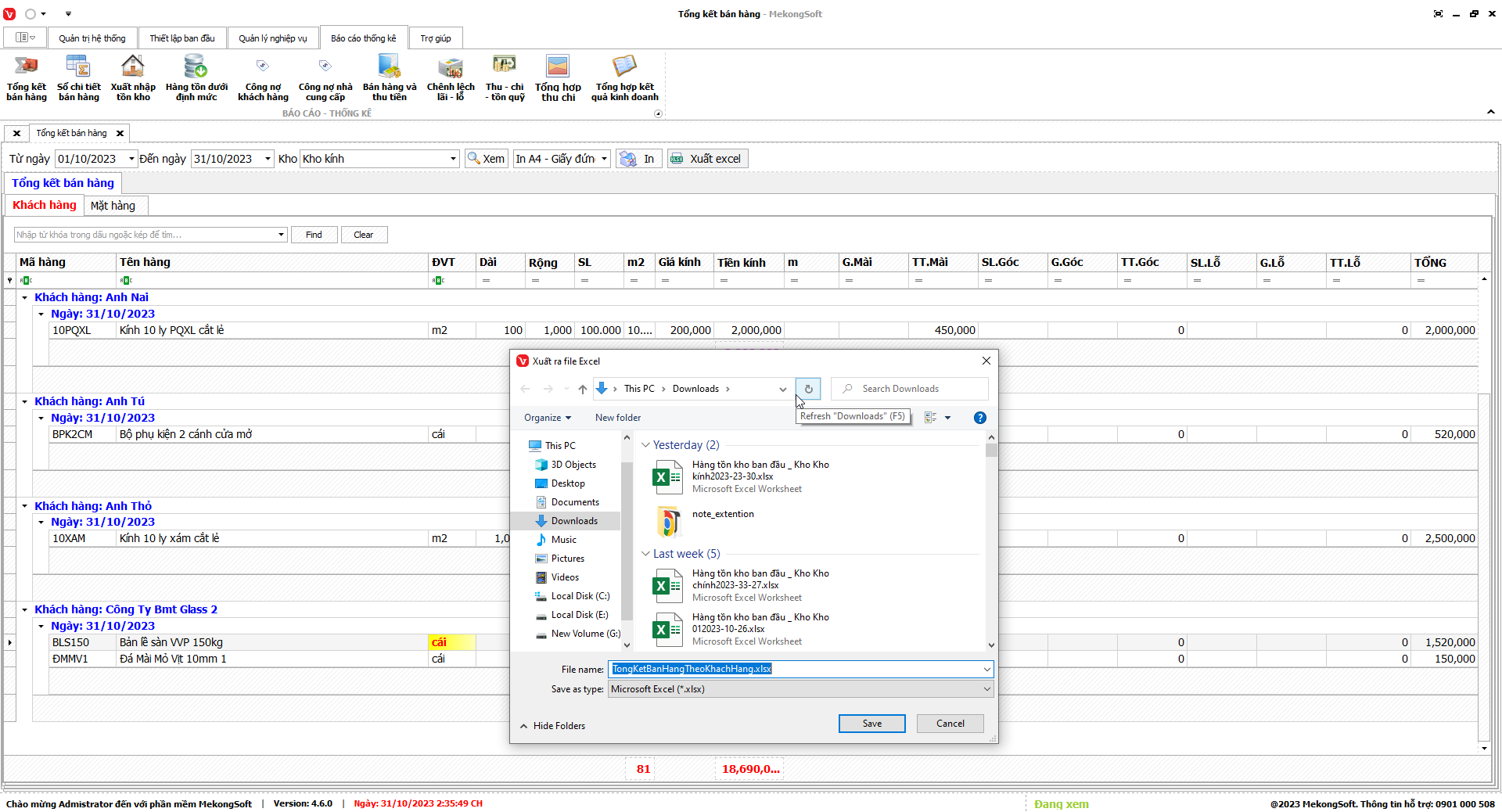
Task: Collapse the Khách hàng: Anh Nai group
Action: (x=25, y=298)
